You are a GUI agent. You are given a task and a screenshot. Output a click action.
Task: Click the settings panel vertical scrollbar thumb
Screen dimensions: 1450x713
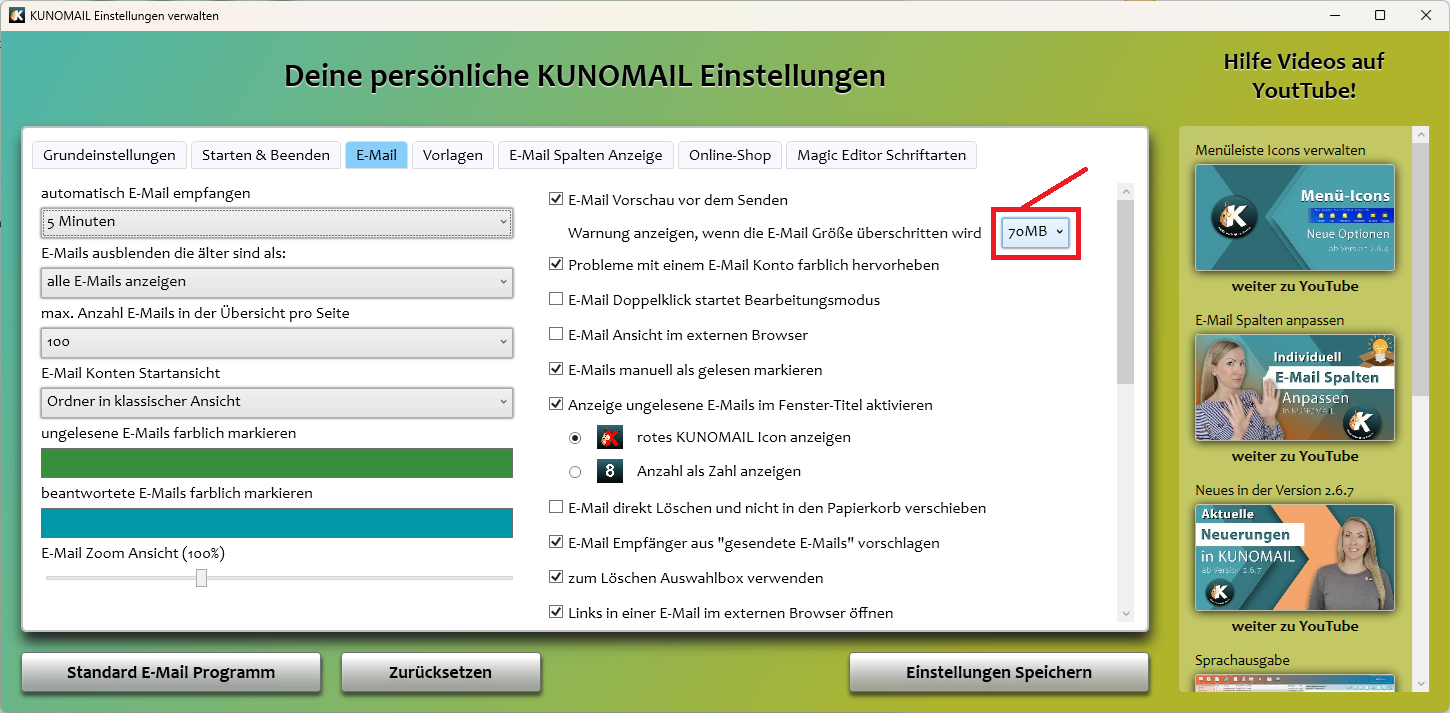pyautogui.click(x=1126, y=292)
